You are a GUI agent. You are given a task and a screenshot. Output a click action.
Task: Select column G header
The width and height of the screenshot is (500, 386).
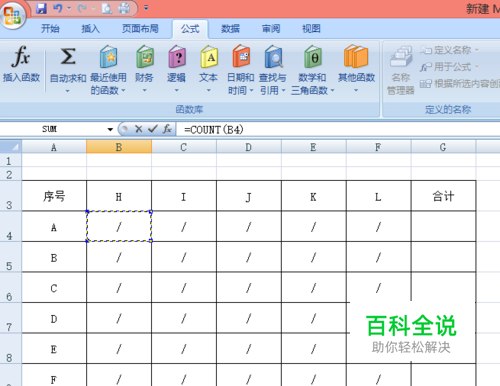click(443, 147)
